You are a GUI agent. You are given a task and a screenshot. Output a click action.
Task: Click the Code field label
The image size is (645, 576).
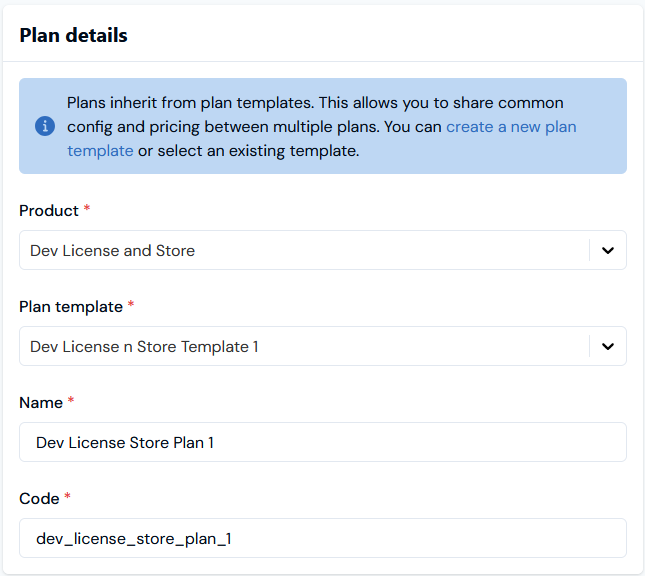(39, 499)
